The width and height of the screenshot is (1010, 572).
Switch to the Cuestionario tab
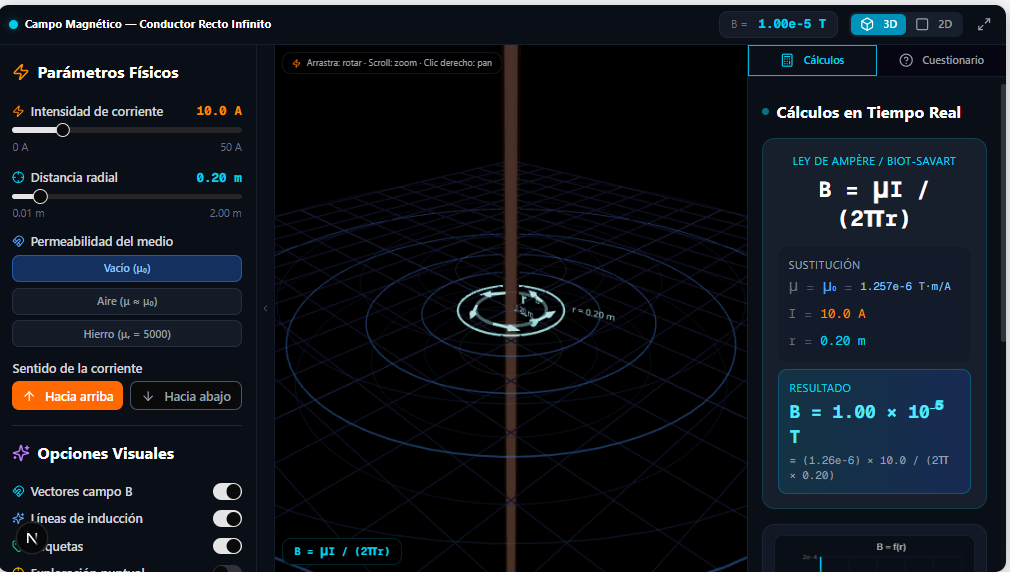[943, 61]
